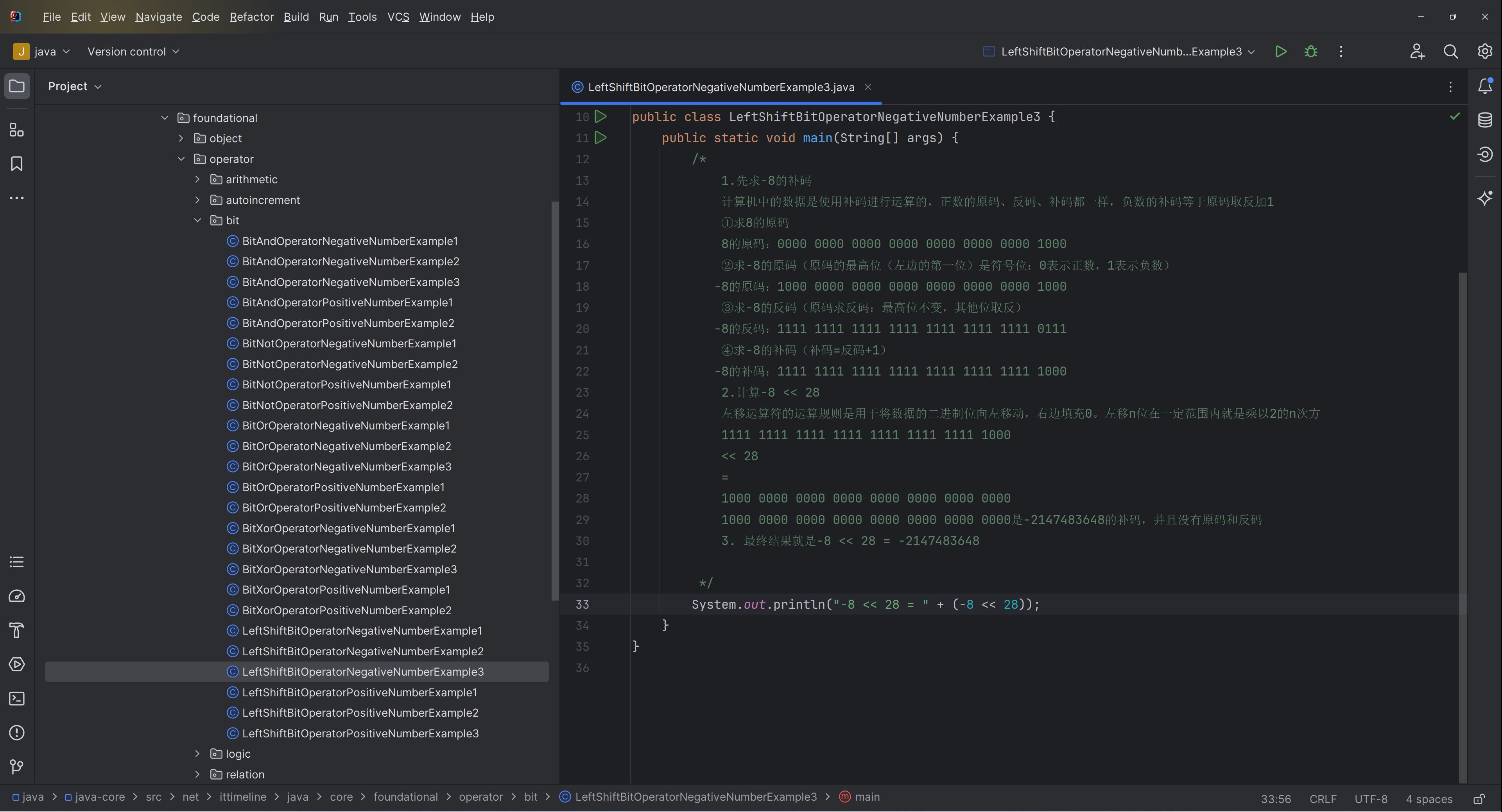The image size is (1502, 812).
Task: Select LeftShiftBitOperatorPositiveNumberExample1 file
Action: (359, 692)
